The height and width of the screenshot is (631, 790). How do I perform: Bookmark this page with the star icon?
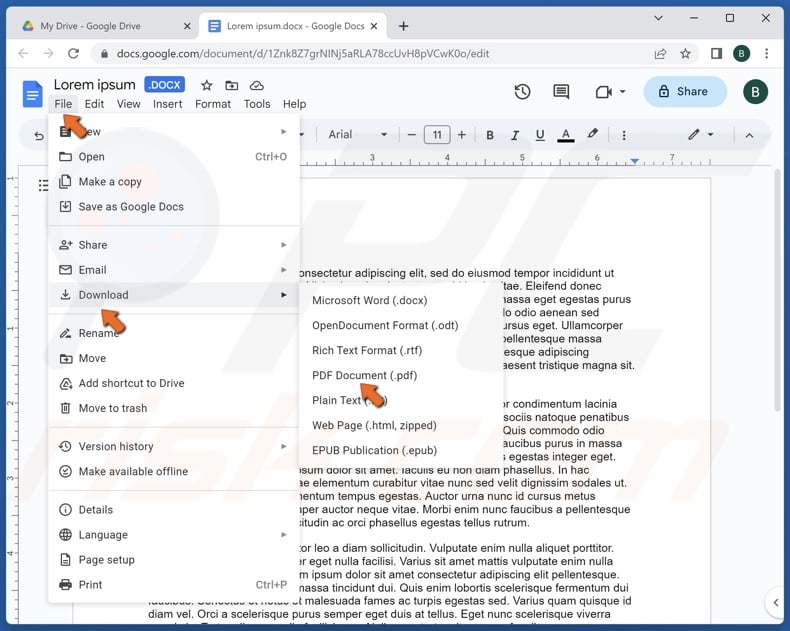[x=685, y=53]
